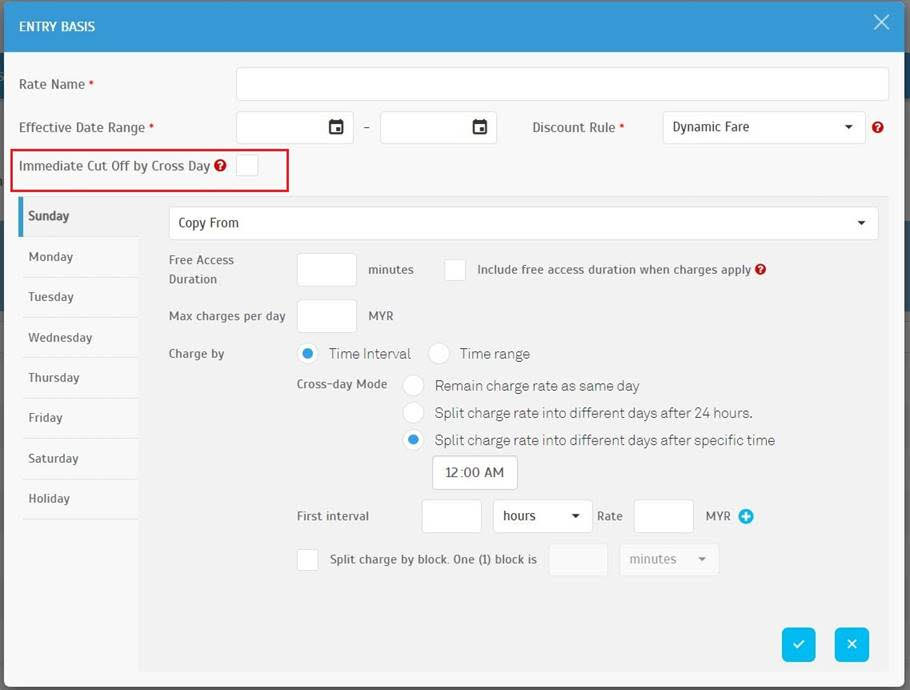Viewport: 910px width, 690px height.
Task: Click help icon next to Immediate Cut Off
Action: click(x=220, y=166)
